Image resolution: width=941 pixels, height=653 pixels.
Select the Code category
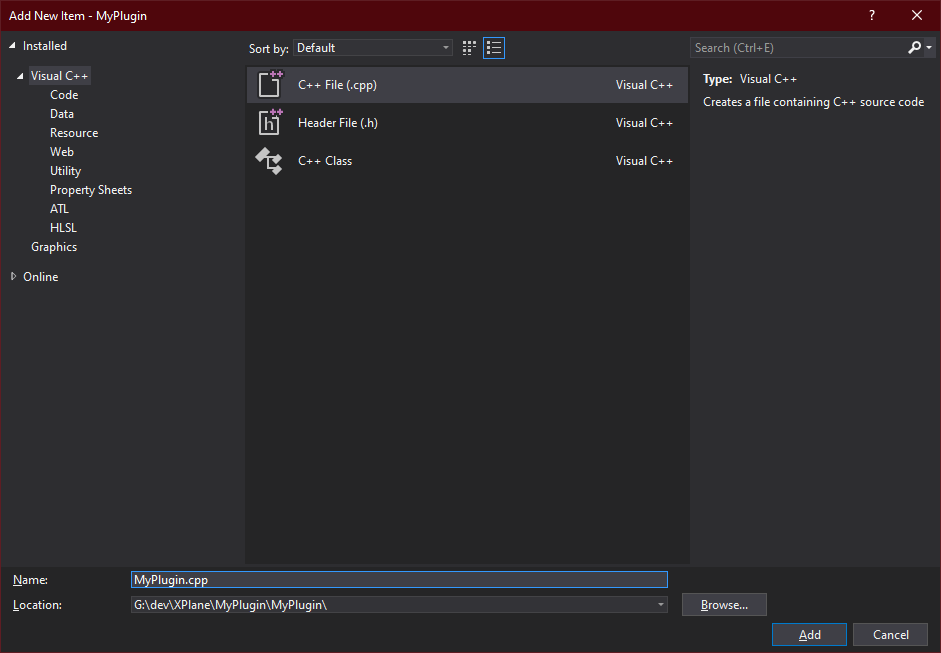(x=63, y=94)
